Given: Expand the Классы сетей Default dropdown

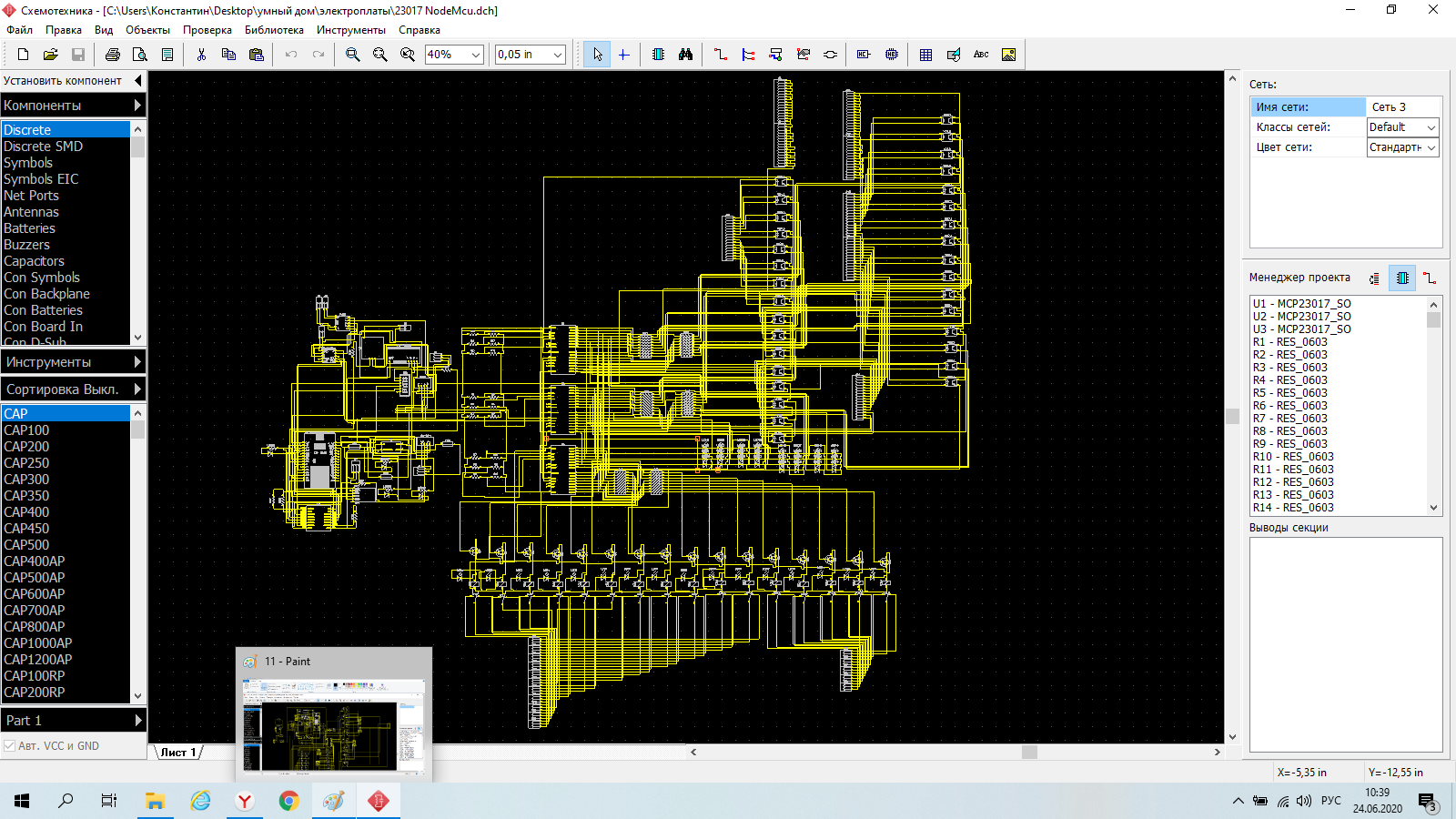Looking at the screenshot, I should point(1431,127).
